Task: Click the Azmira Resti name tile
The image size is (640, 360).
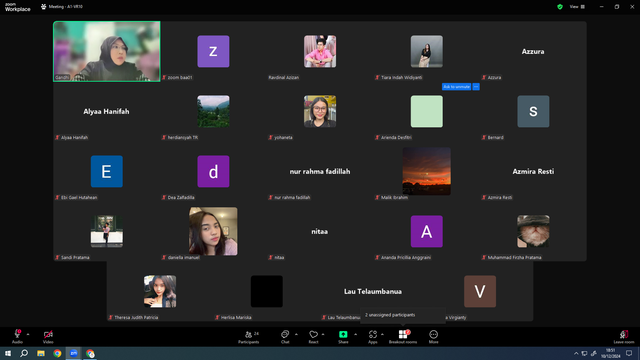Action: pyautogui.click(x=533, y=171)
